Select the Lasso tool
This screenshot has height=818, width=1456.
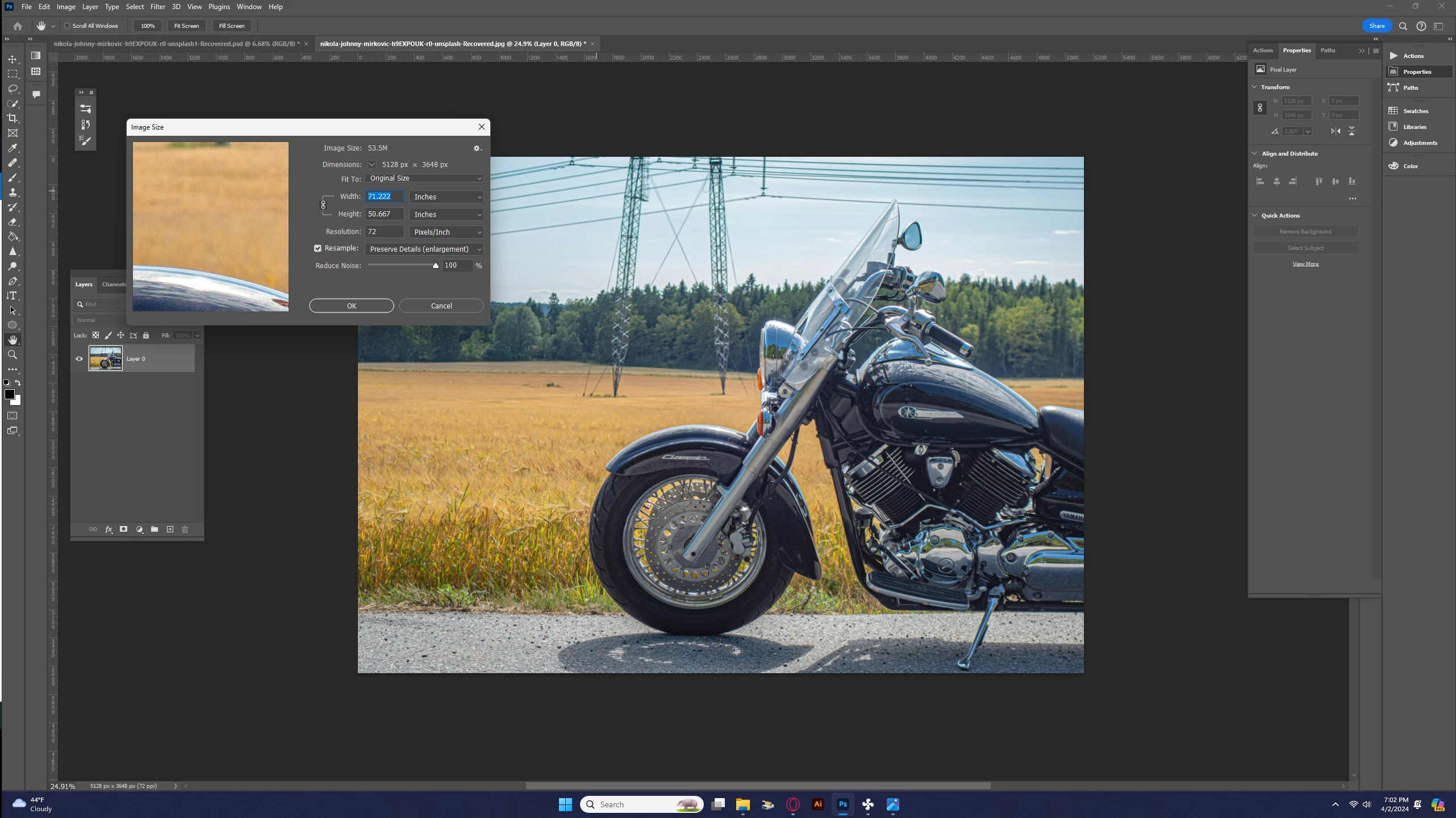[12, 89]
